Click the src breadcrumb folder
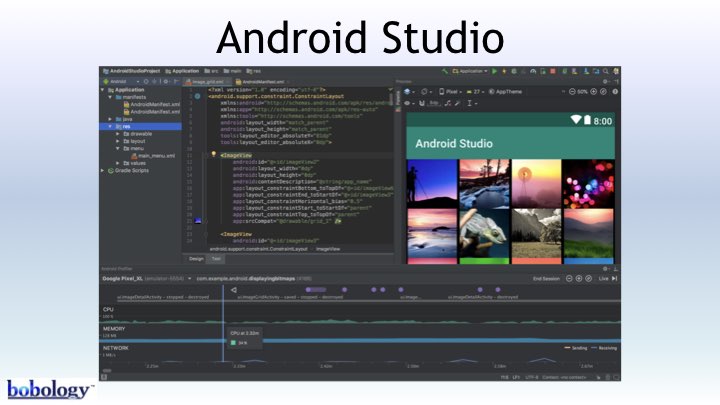This screenshot has height=405, width=720. (212, 71)
